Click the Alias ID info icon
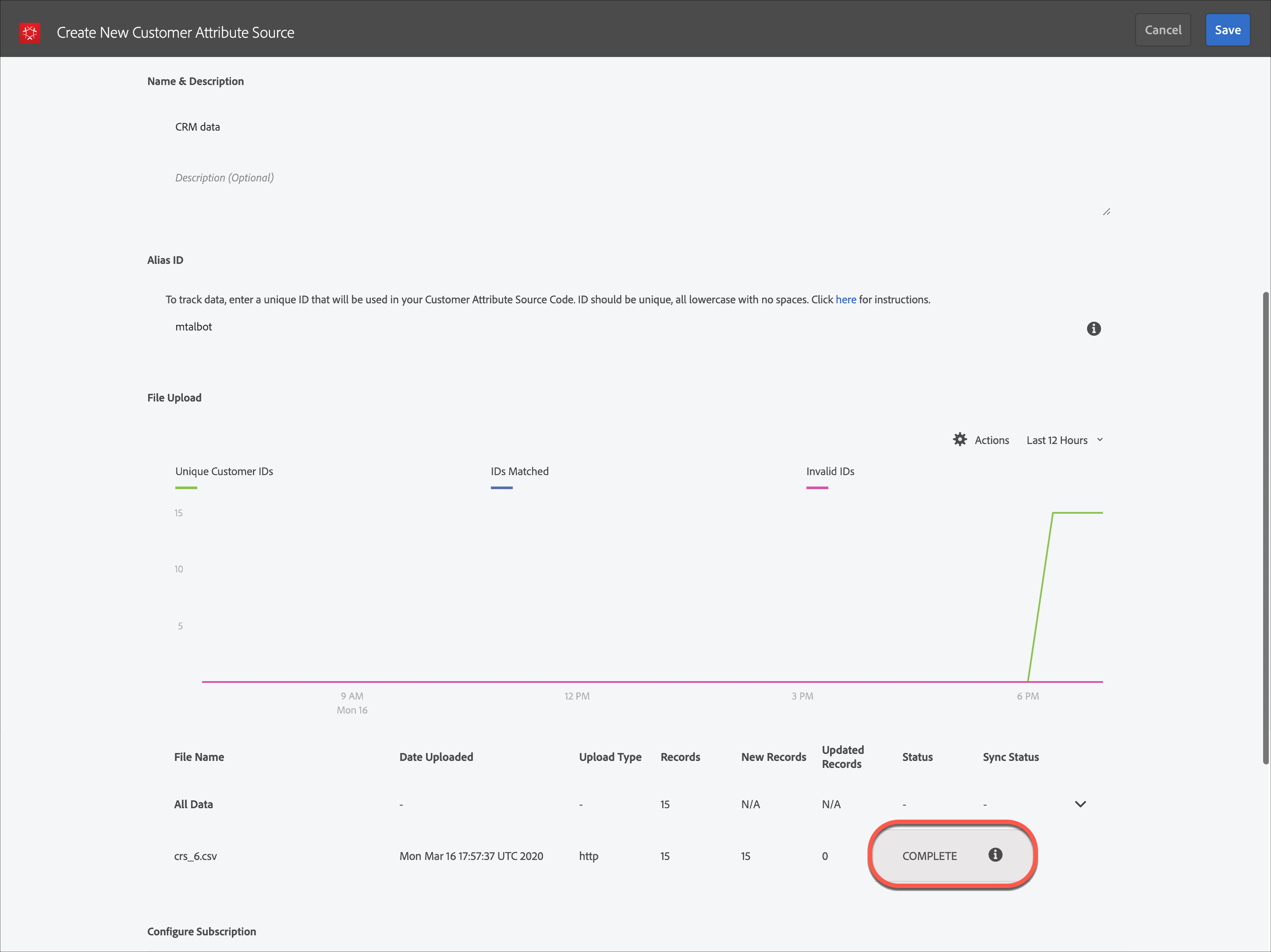The image size is (1271, 952). (1093, 329)
